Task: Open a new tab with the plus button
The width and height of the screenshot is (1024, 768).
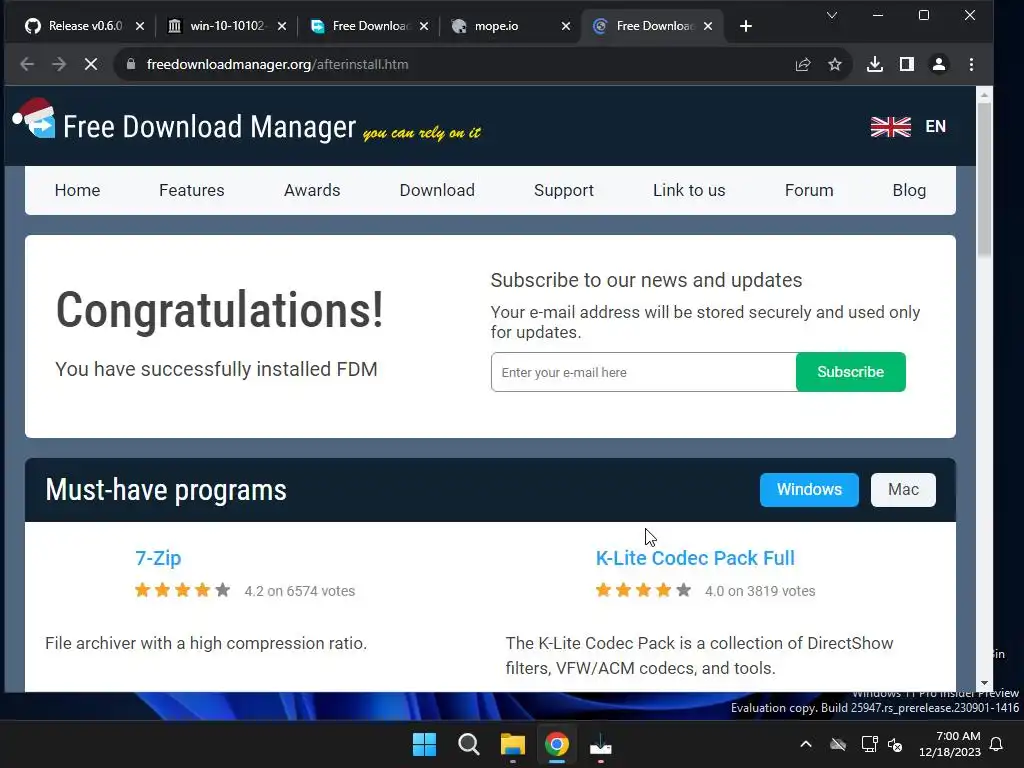Action: click(x=746, y=26)
